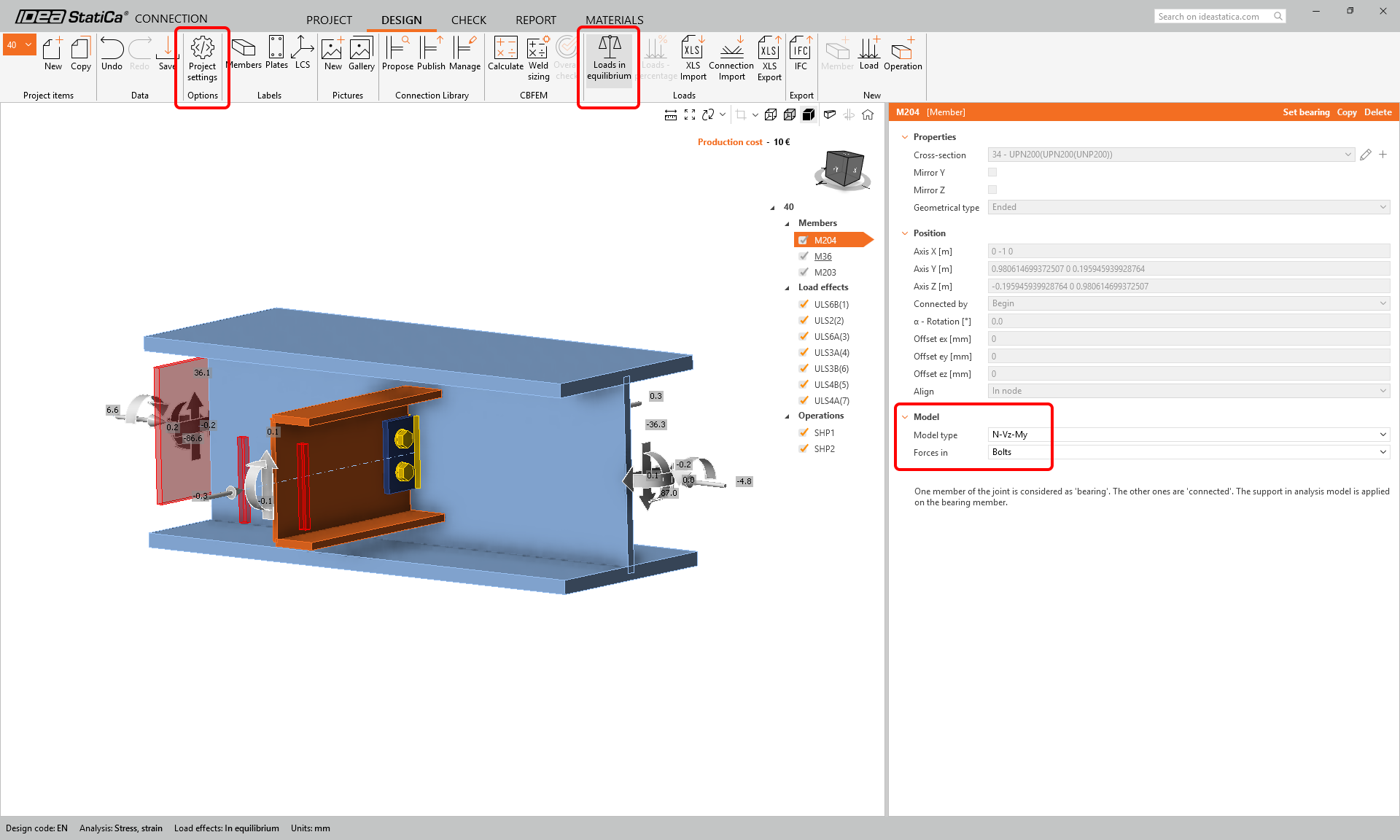Open XLS Import for loads

tap(692, 58)
